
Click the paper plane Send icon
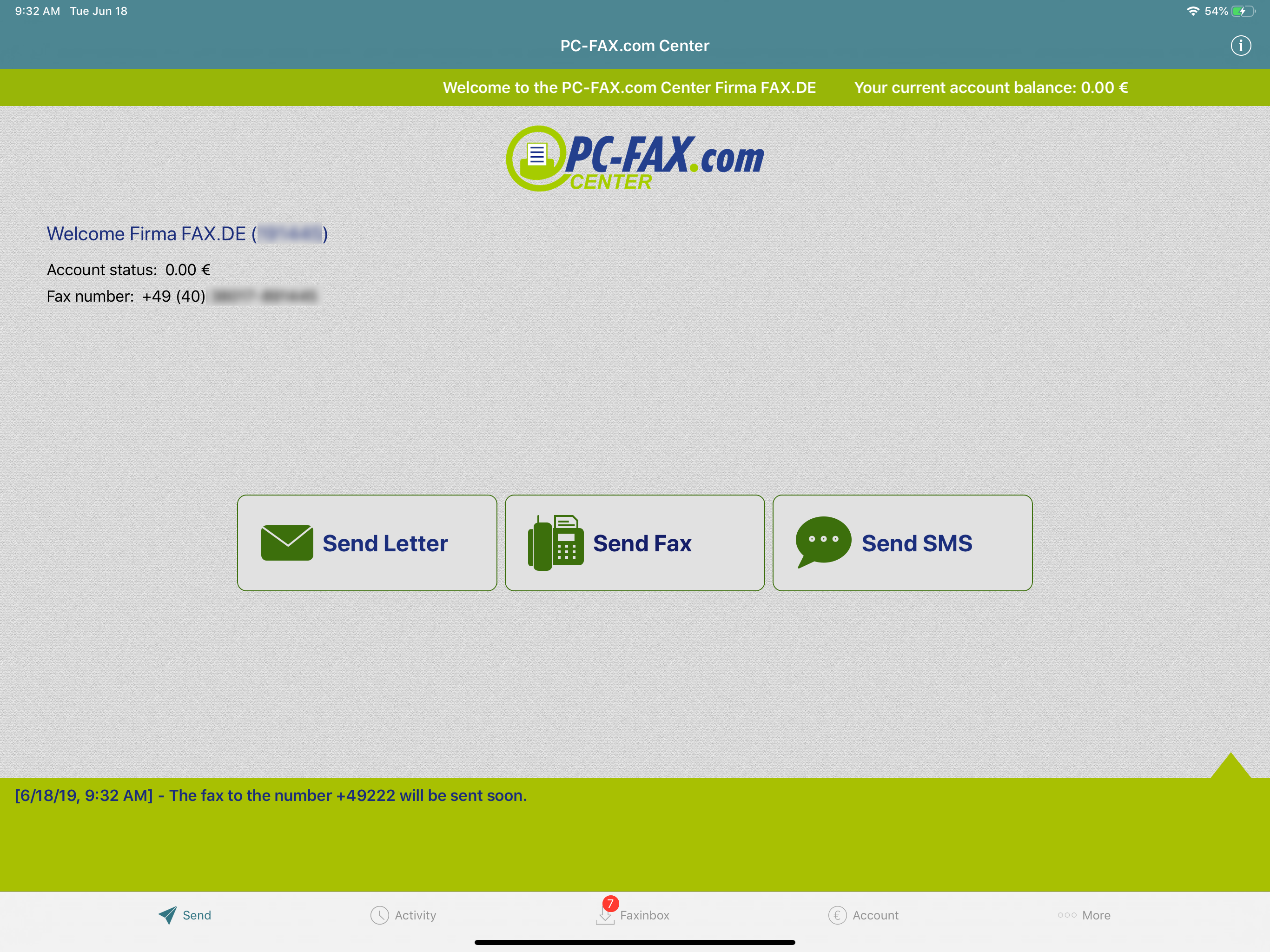[x=168, y=915]
